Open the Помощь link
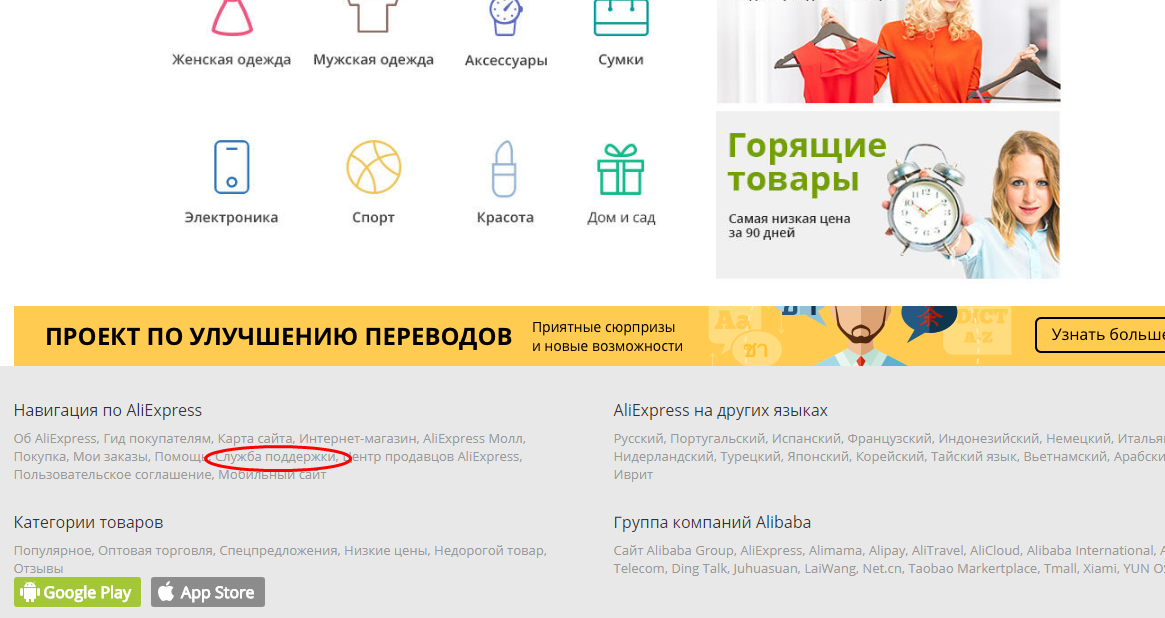1165x618 pixels. (181, 456)
